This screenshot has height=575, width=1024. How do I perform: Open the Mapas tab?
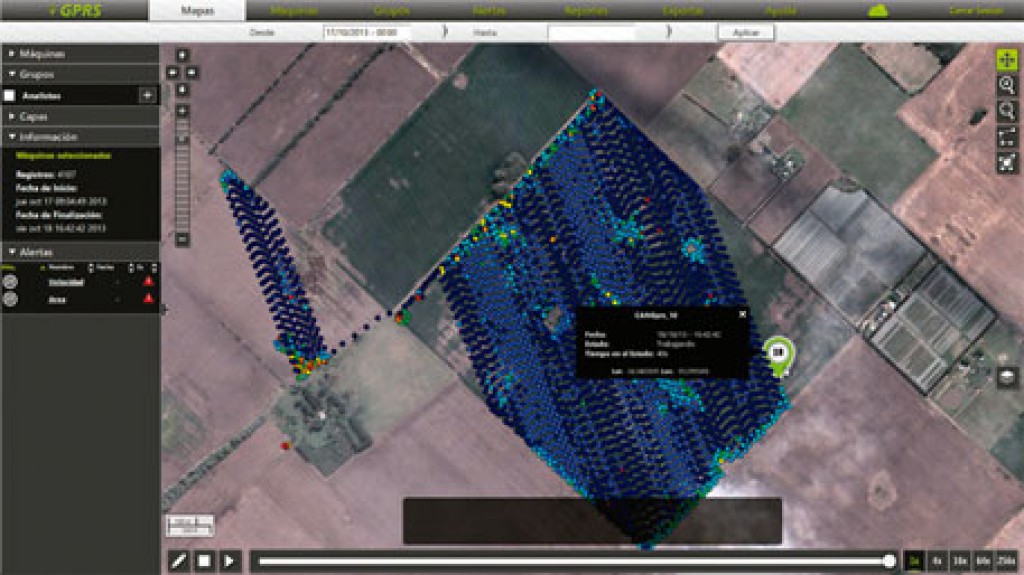(x=196, y=11)
